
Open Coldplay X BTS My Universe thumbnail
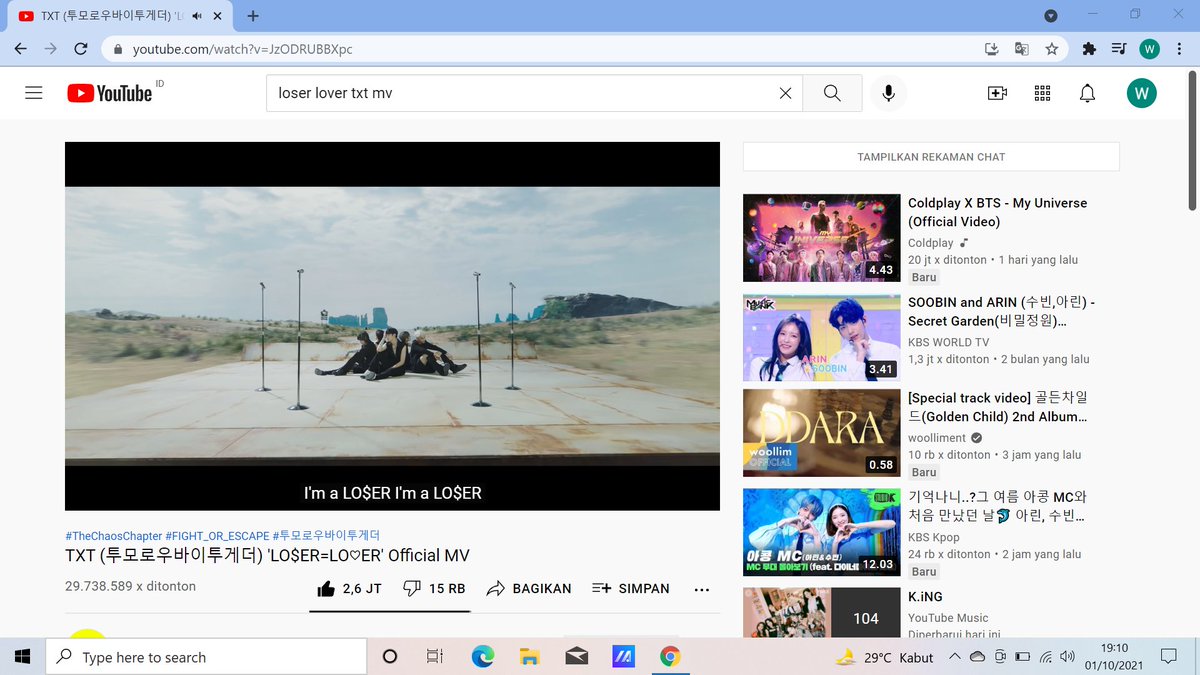tap(822, 238)
